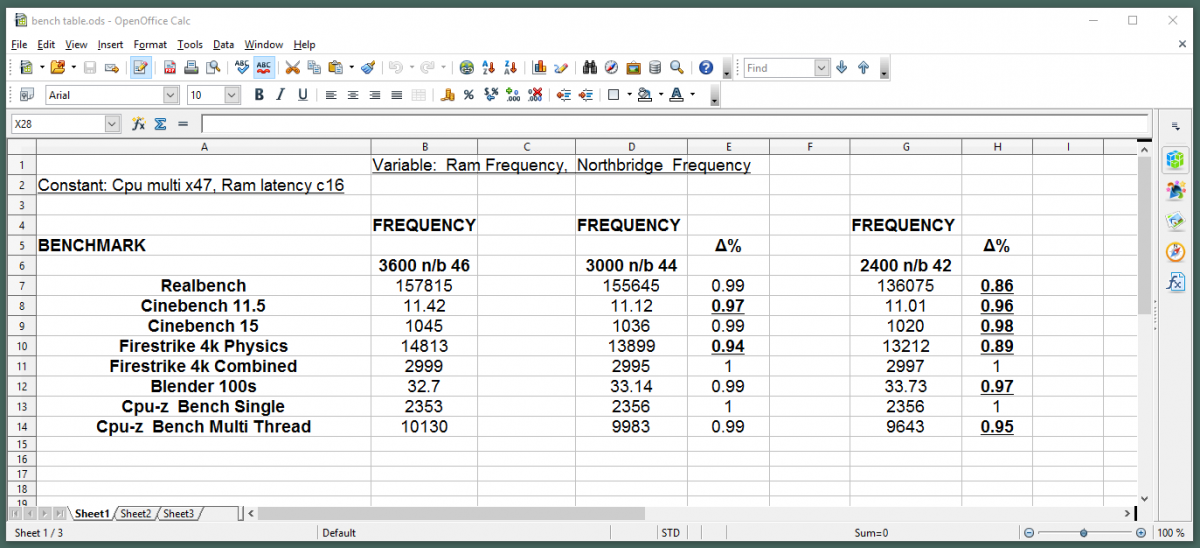Align text right
Screen dimensions: 1200x548
[x=375, y=95]
